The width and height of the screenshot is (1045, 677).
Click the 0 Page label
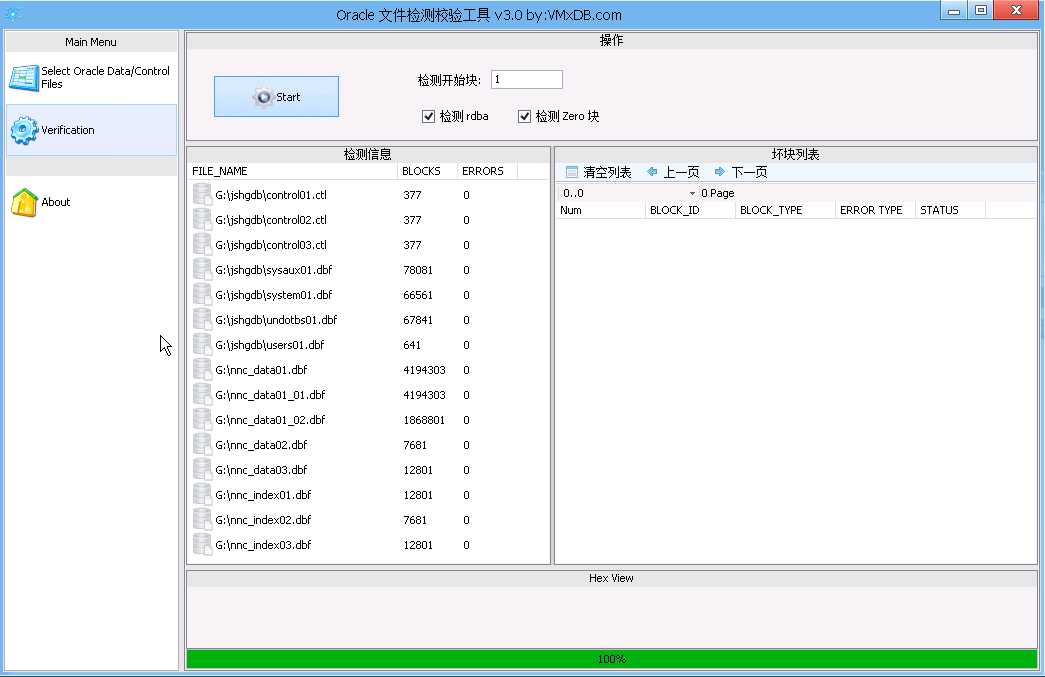(x=718, y=193)
